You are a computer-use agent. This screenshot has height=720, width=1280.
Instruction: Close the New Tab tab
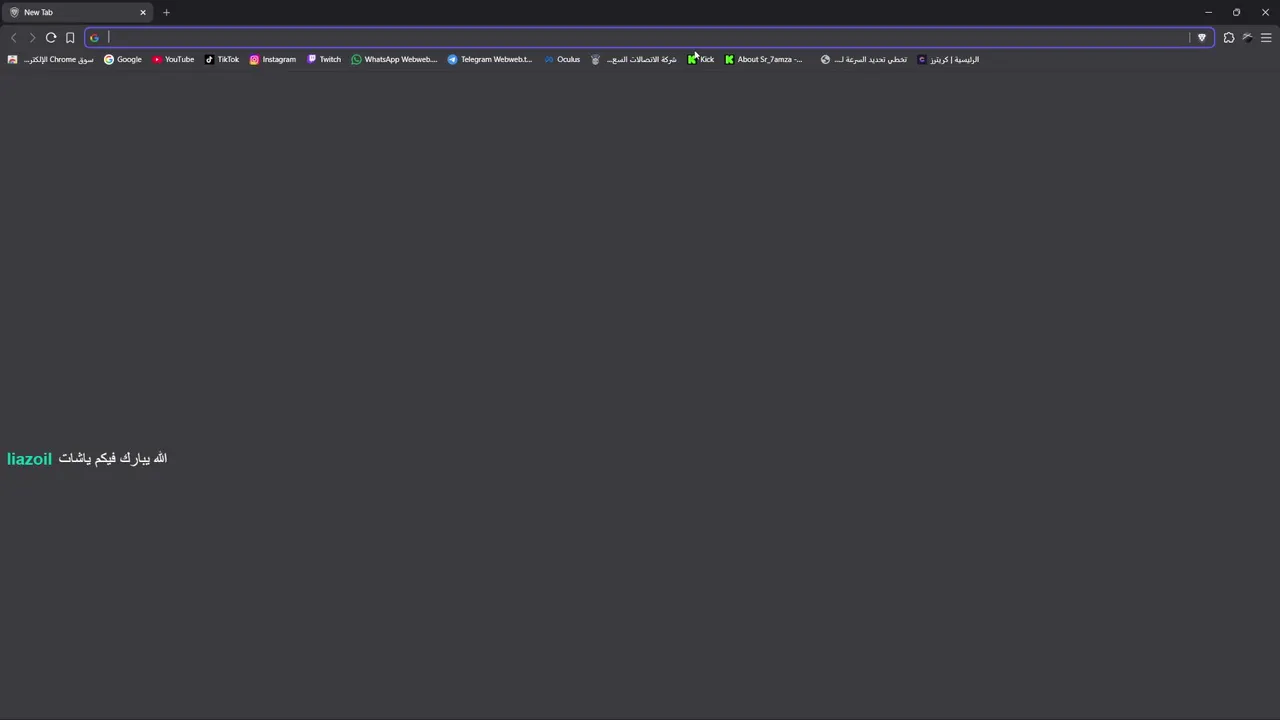tap(143, 12)
